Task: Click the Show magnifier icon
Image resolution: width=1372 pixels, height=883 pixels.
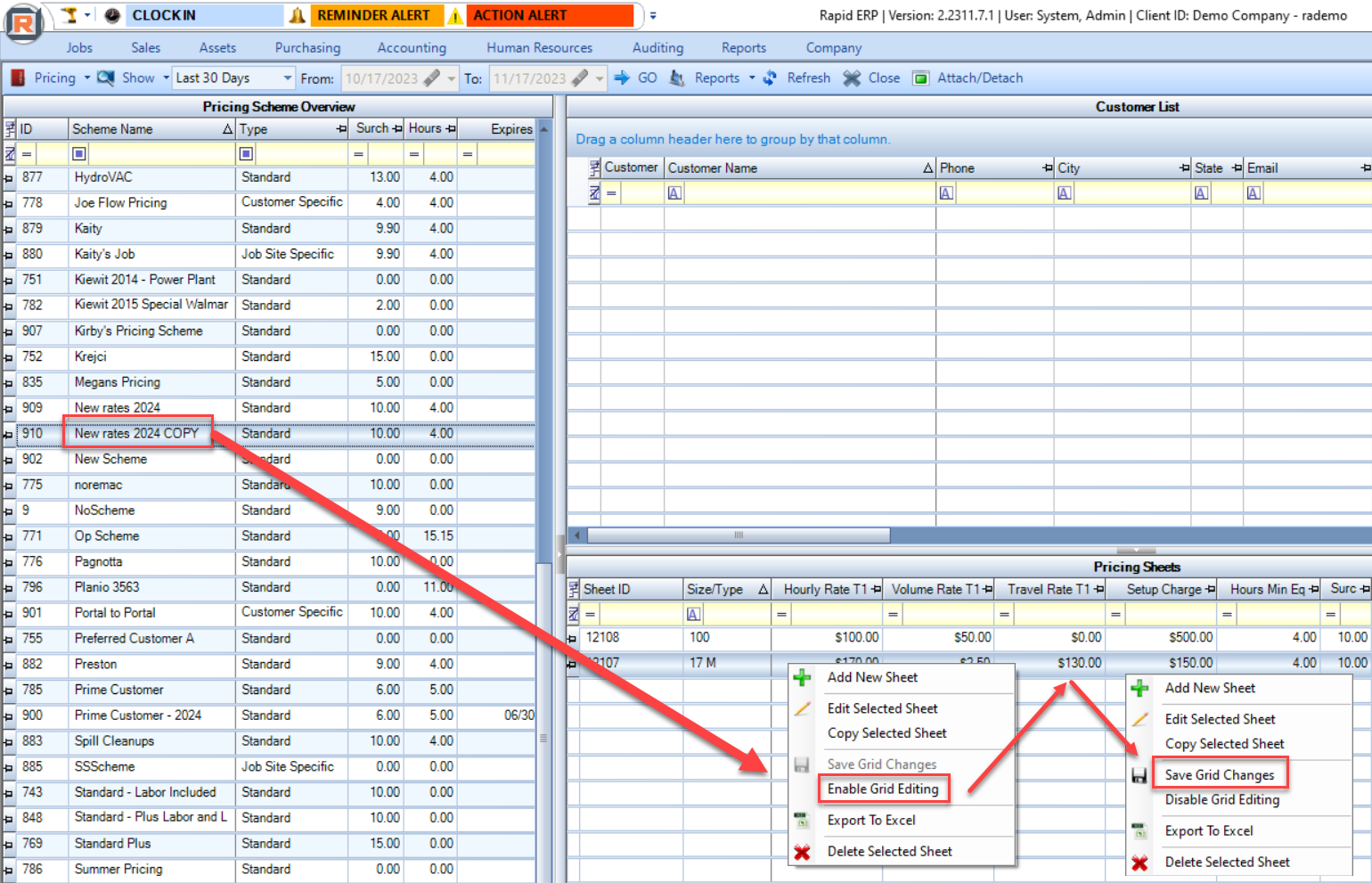Action: [106, 78]
